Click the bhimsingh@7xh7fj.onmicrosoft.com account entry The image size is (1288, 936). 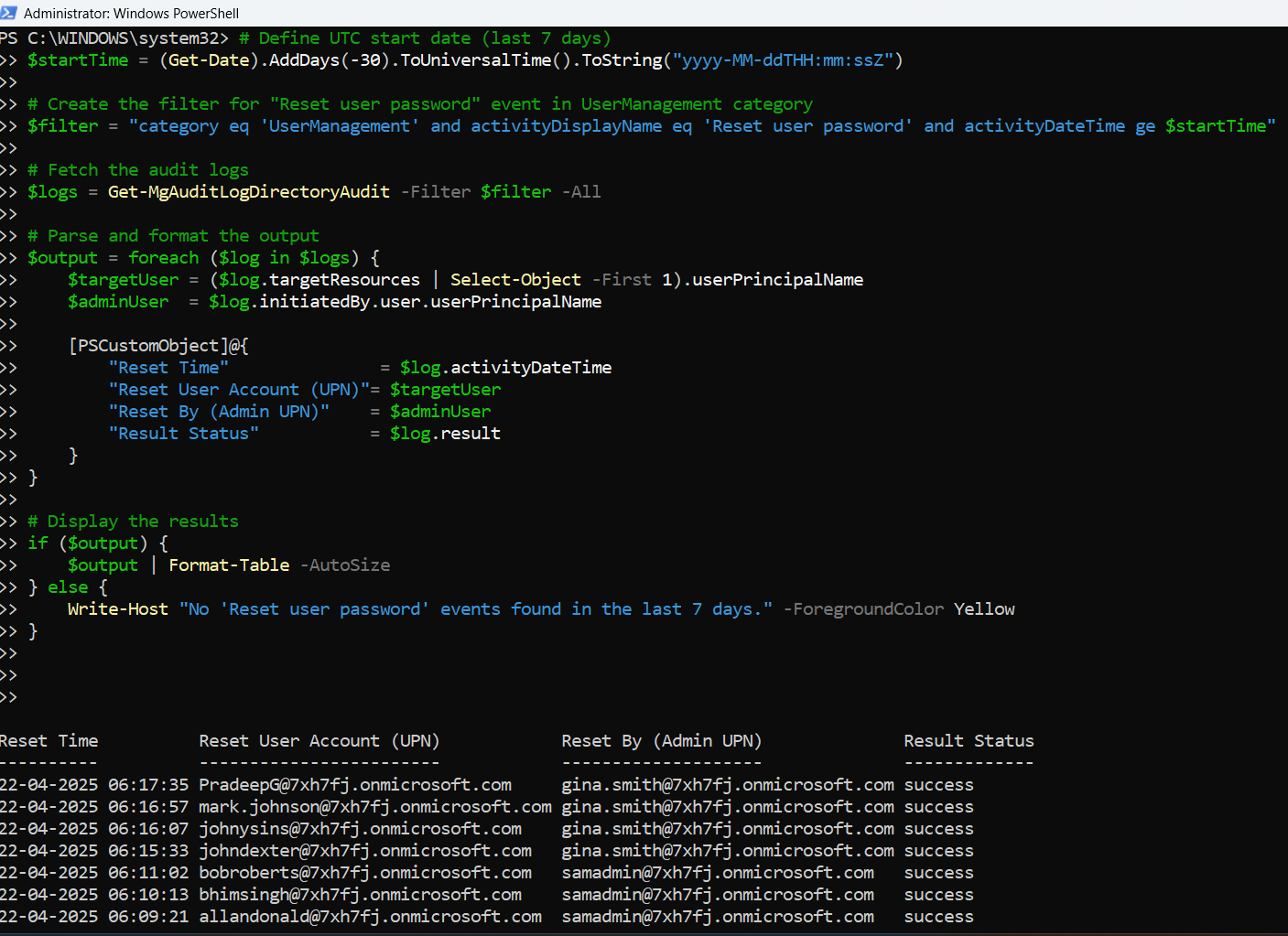tap(360, 895)
